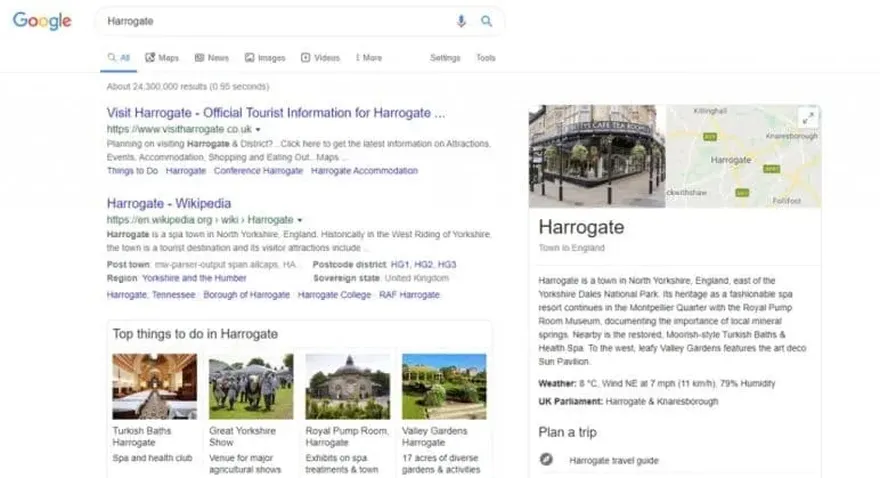Switch to the Maps tab
Screen dimensions: 880x478
coord(162,58)
